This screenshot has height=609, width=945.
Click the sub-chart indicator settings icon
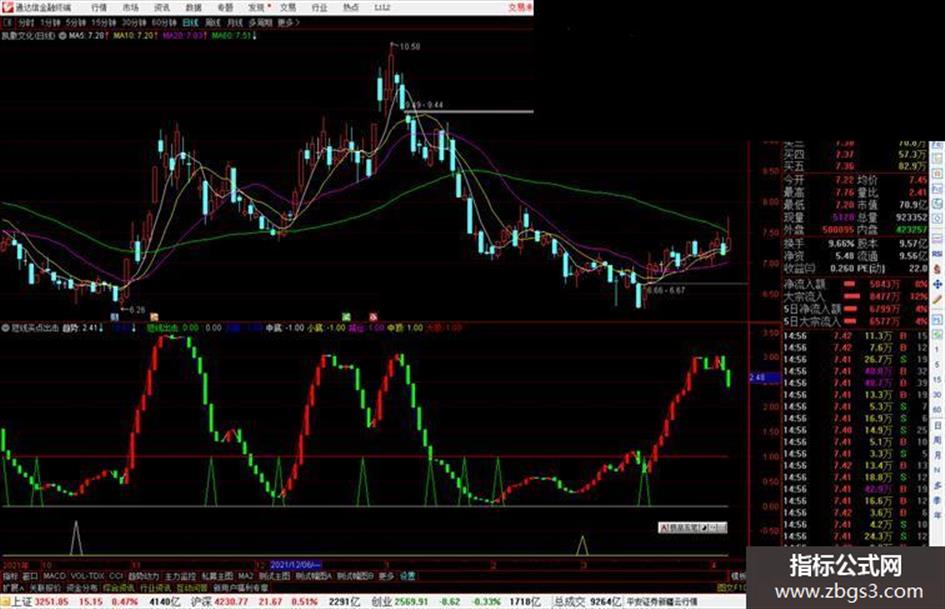6,329
